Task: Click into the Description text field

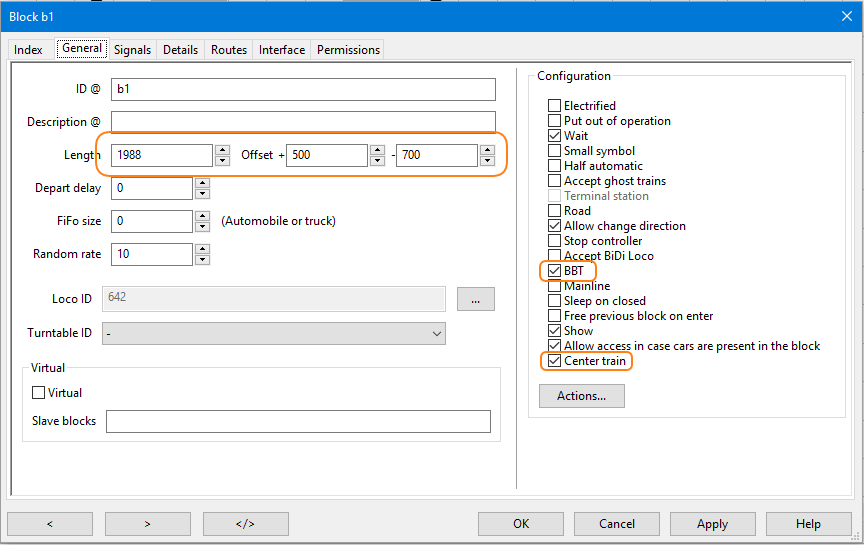Action: click(x=303, y=122)
